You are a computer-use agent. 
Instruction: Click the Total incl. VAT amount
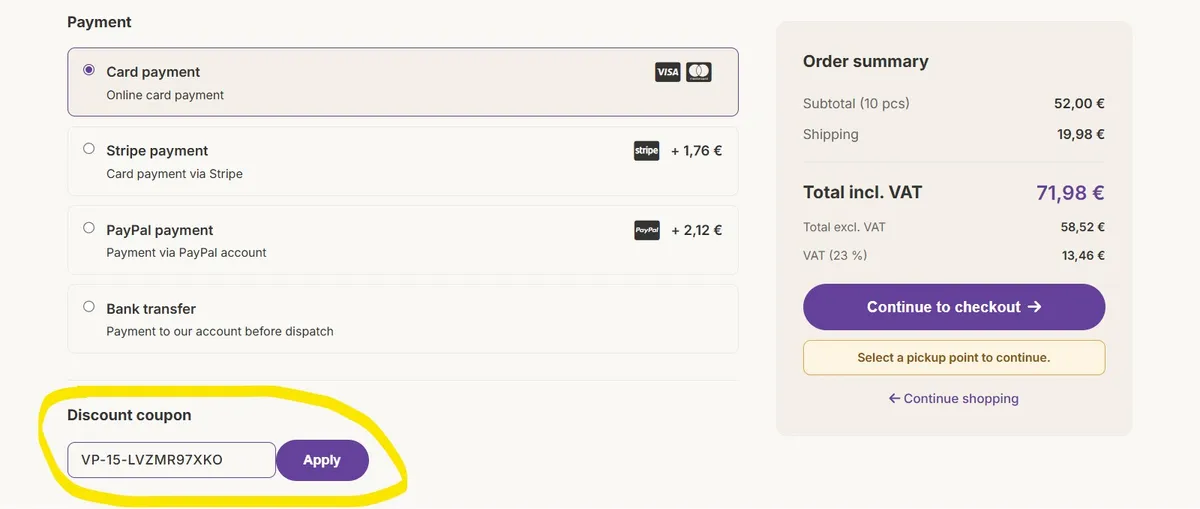click(x=1070, y=192)
